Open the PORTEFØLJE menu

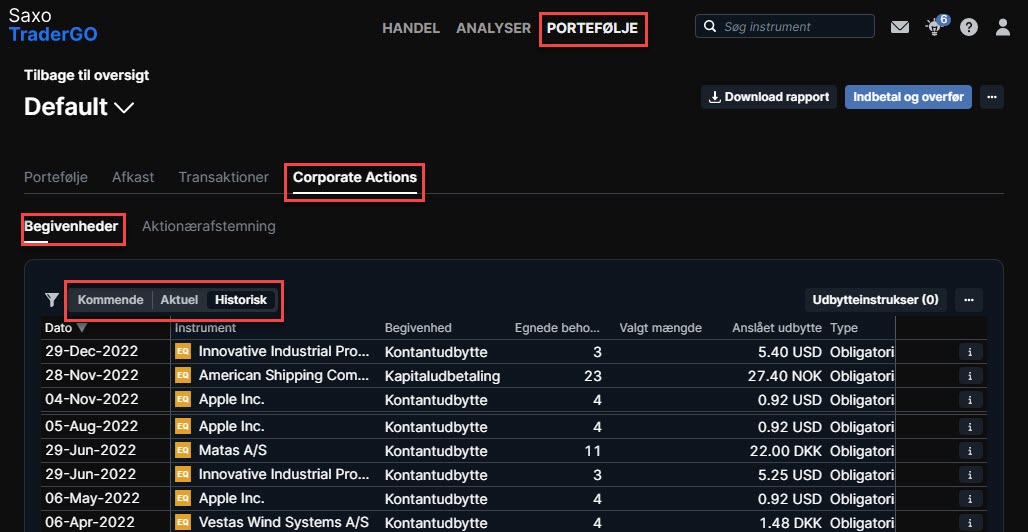point(593,28)
